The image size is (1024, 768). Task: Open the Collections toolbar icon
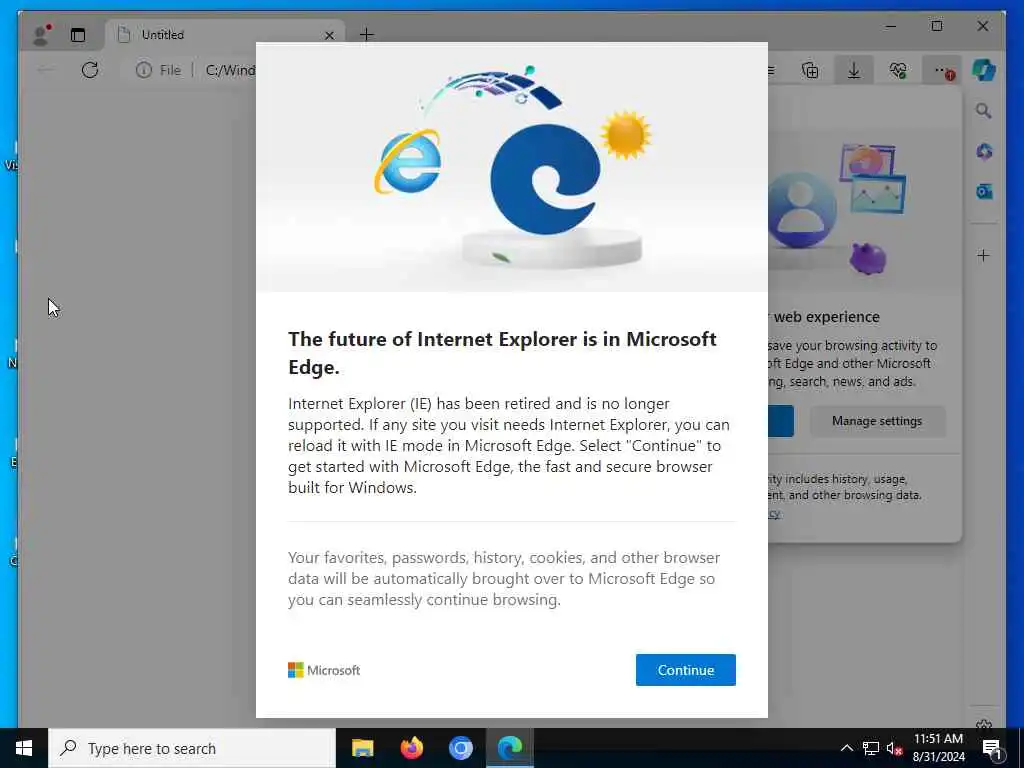[x=810, y=70]
